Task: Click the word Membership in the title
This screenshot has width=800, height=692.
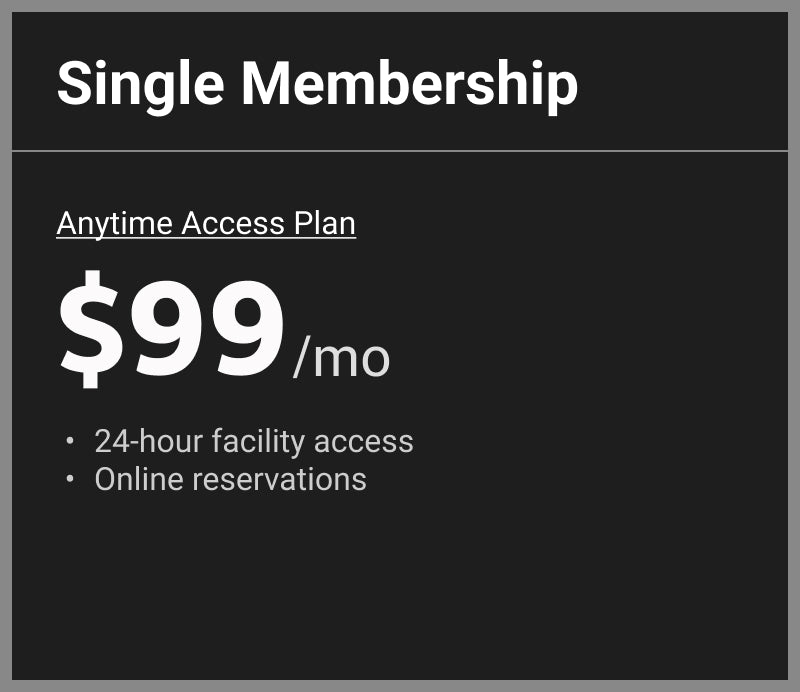Action: click(x=409, y=83)
